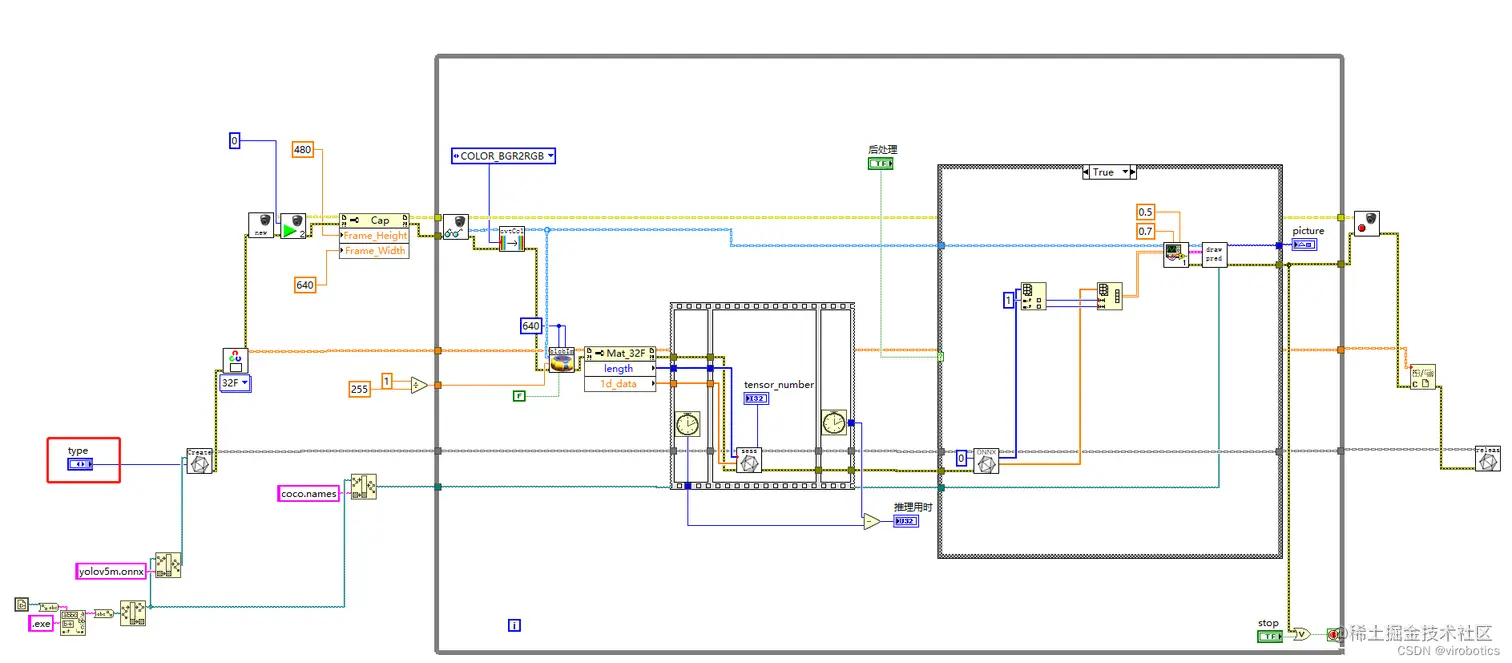Screen dimensions: 1512x663
Task: Click the current VI path node at far left
Action: tap(21, 604)
